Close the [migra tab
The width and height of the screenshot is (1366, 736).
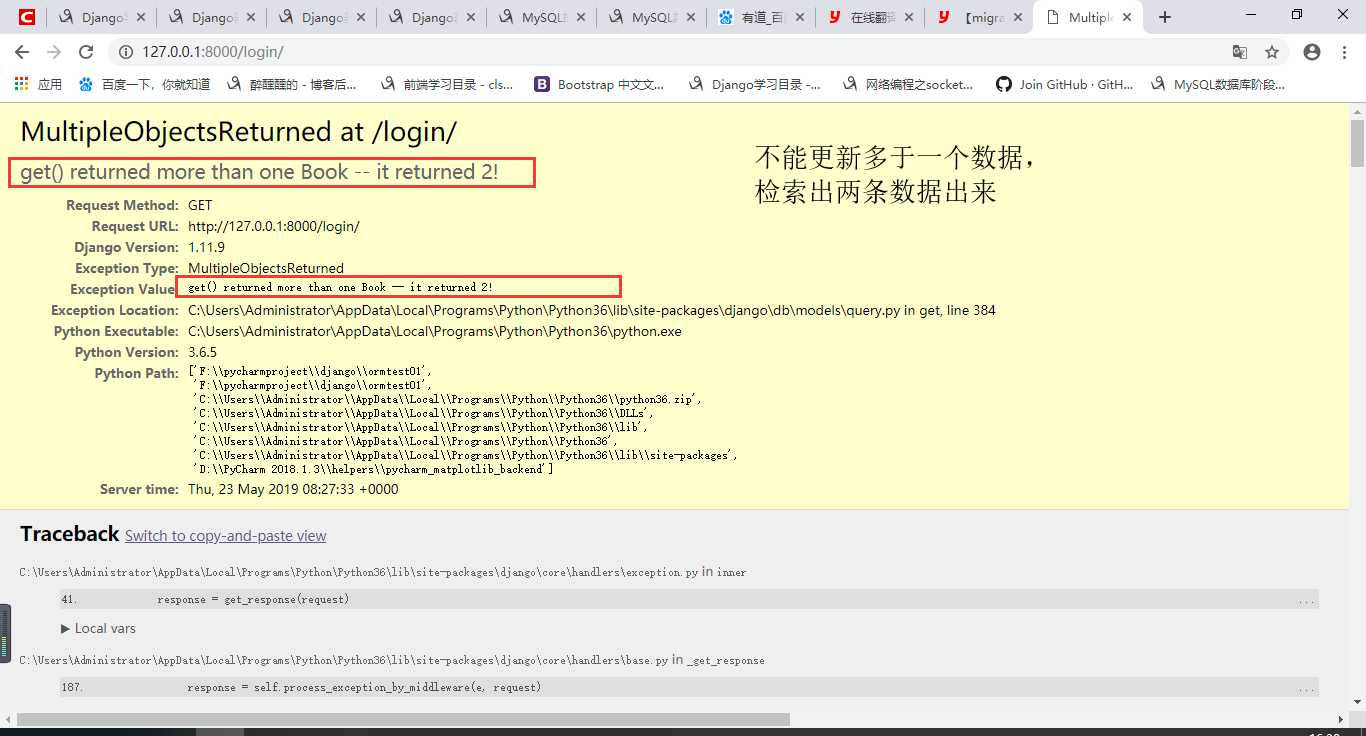(1018, 17)
